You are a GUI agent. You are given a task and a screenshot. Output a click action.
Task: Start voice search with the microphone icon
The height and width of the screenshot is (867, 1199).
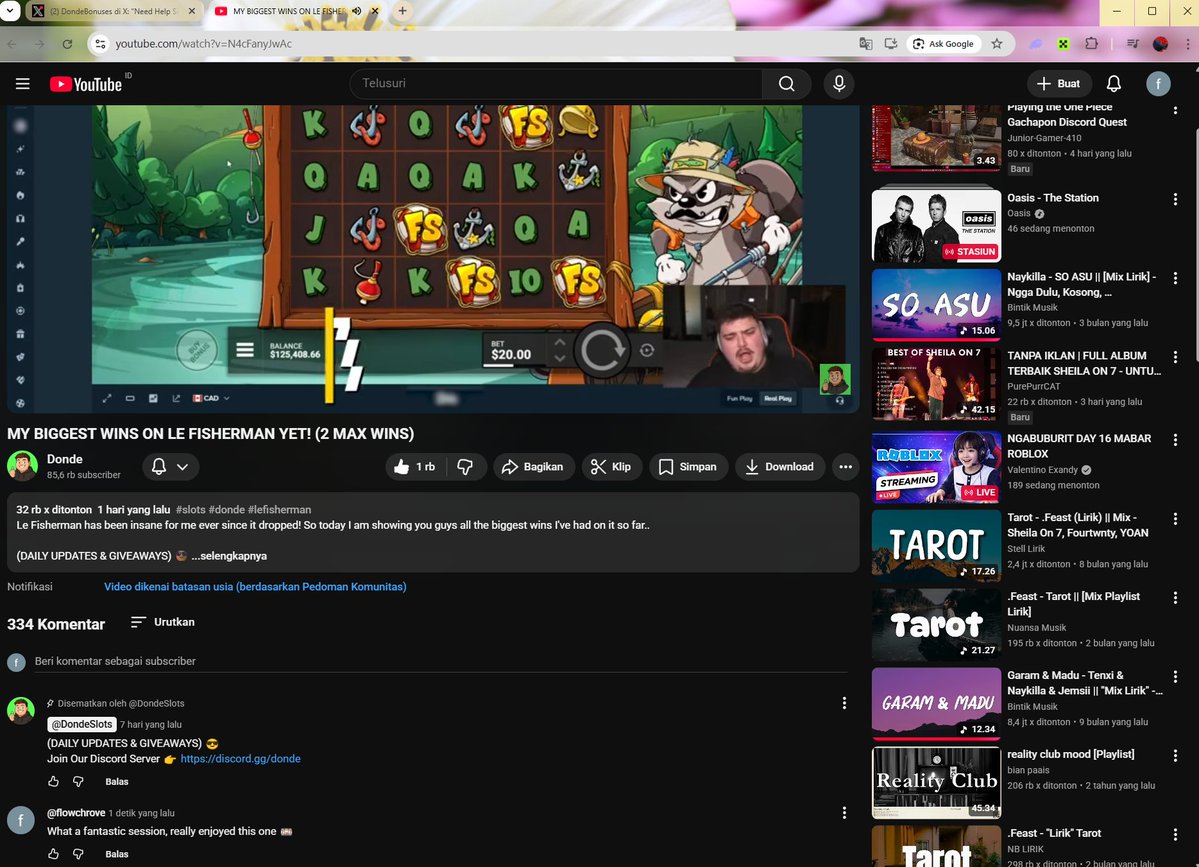click(839, 84)
